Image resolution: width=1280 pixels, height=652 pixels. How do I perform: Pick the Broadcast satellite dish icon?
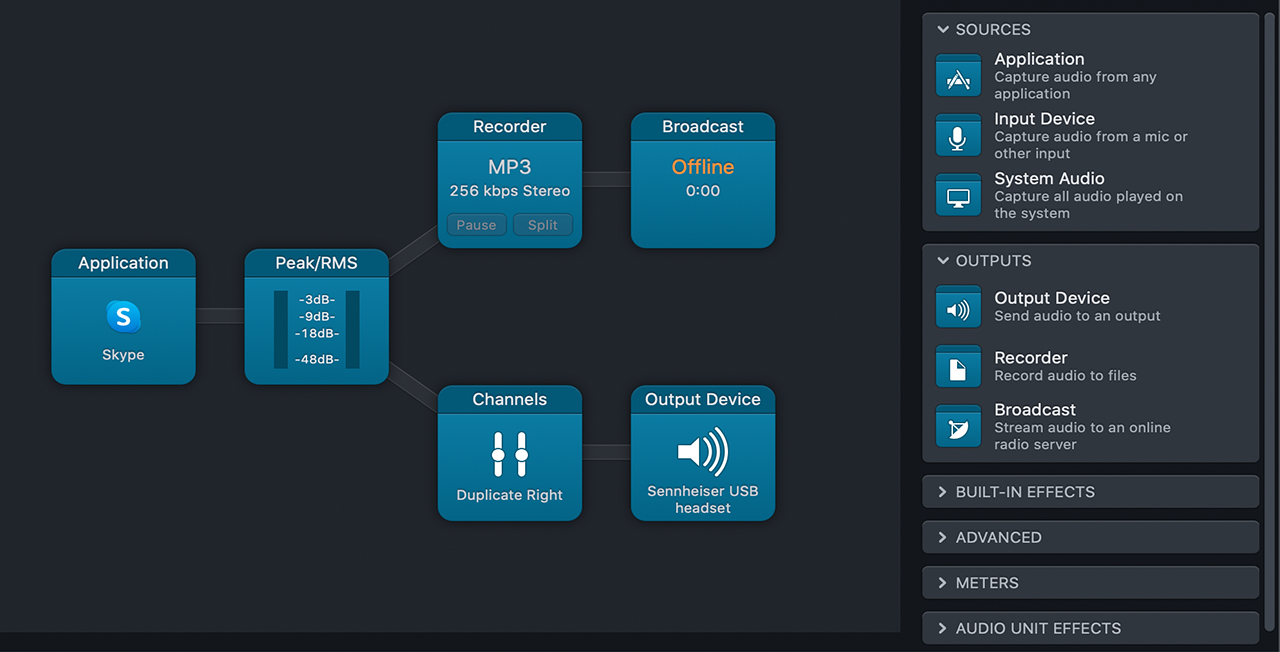tap(958, 427)
